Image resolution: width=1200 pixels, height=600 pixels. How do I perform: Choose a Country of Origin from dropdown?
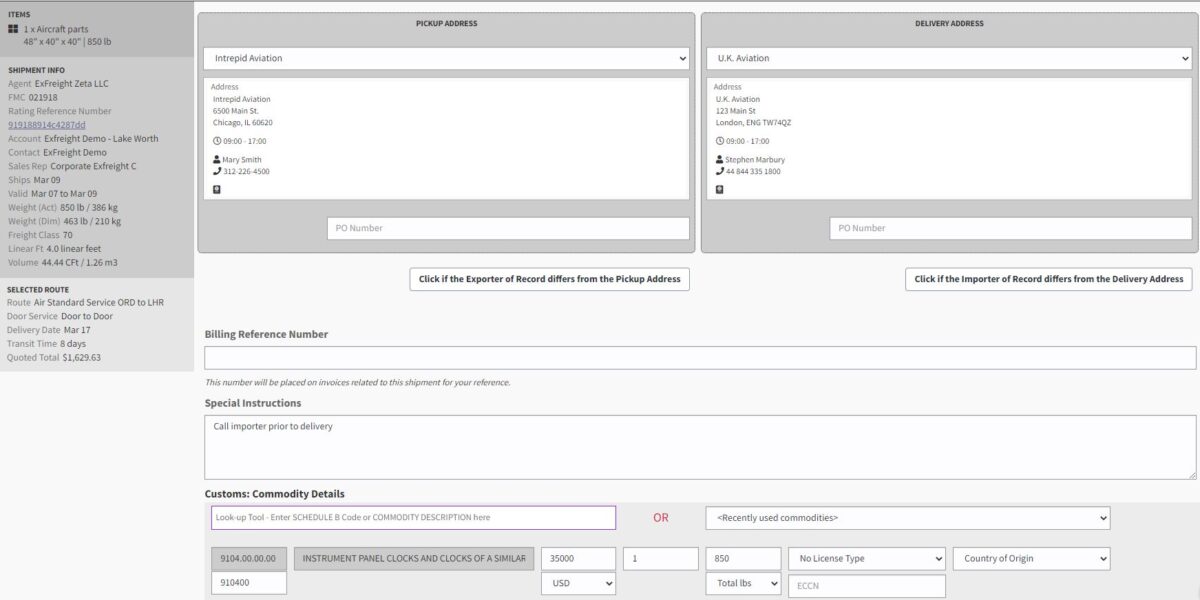(x=1031, y=559)
